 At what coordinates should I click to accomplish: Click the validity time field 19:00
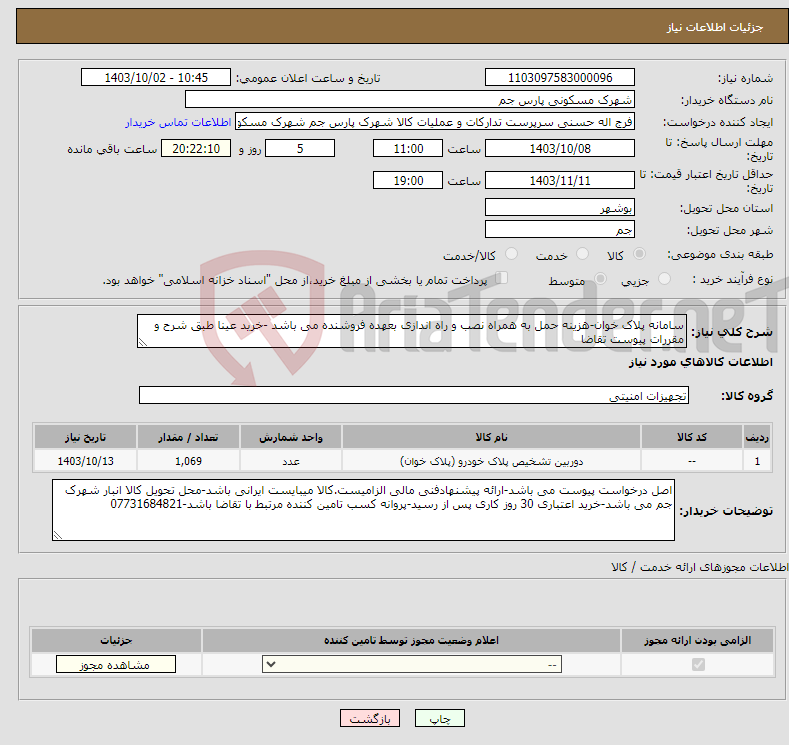point(408,180)
